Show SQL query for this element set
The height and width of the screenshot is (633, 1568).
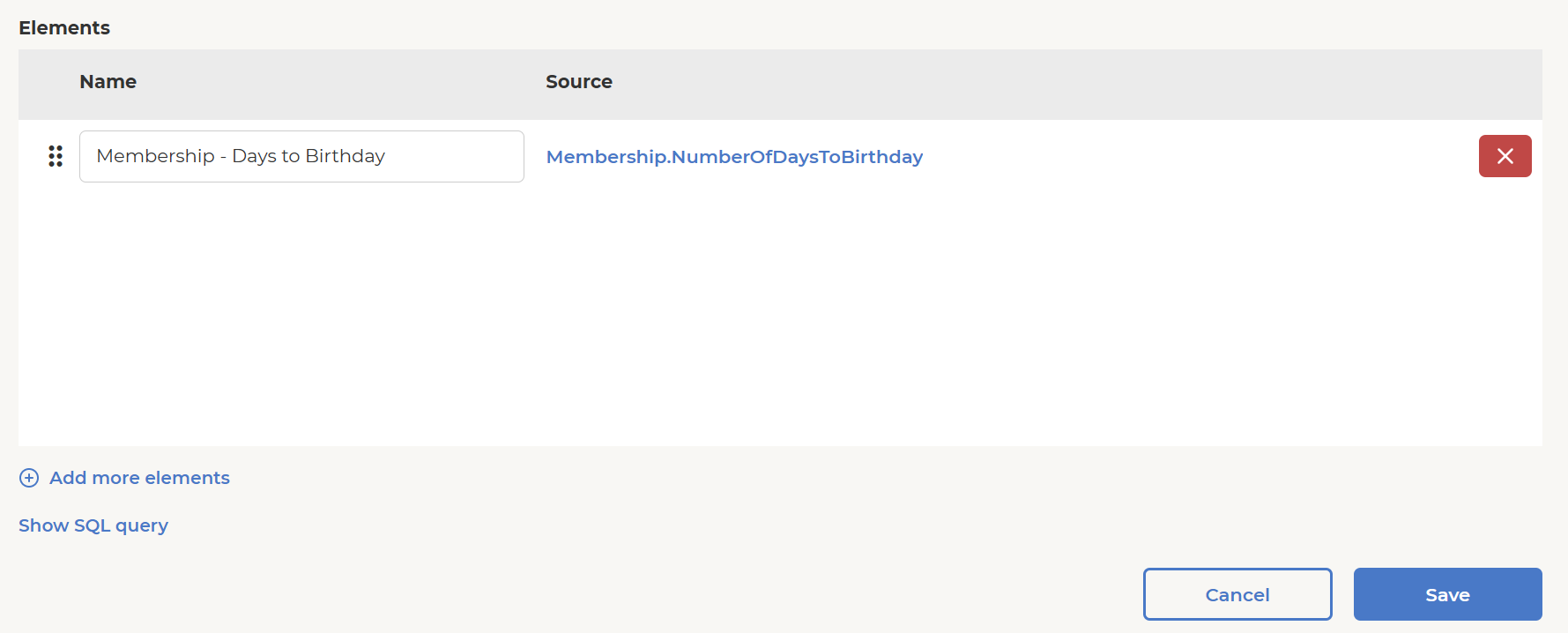[93, 525]
